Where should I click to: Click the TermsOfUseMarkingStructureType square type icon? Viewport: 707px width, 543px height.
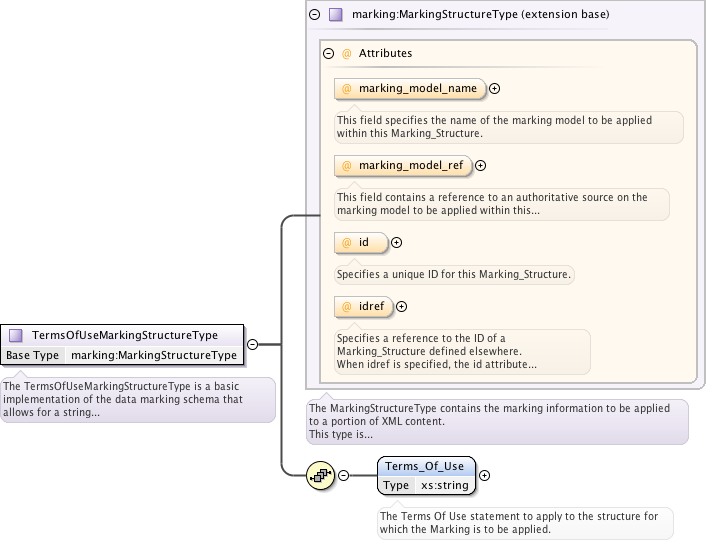click(x=16, y=336)
